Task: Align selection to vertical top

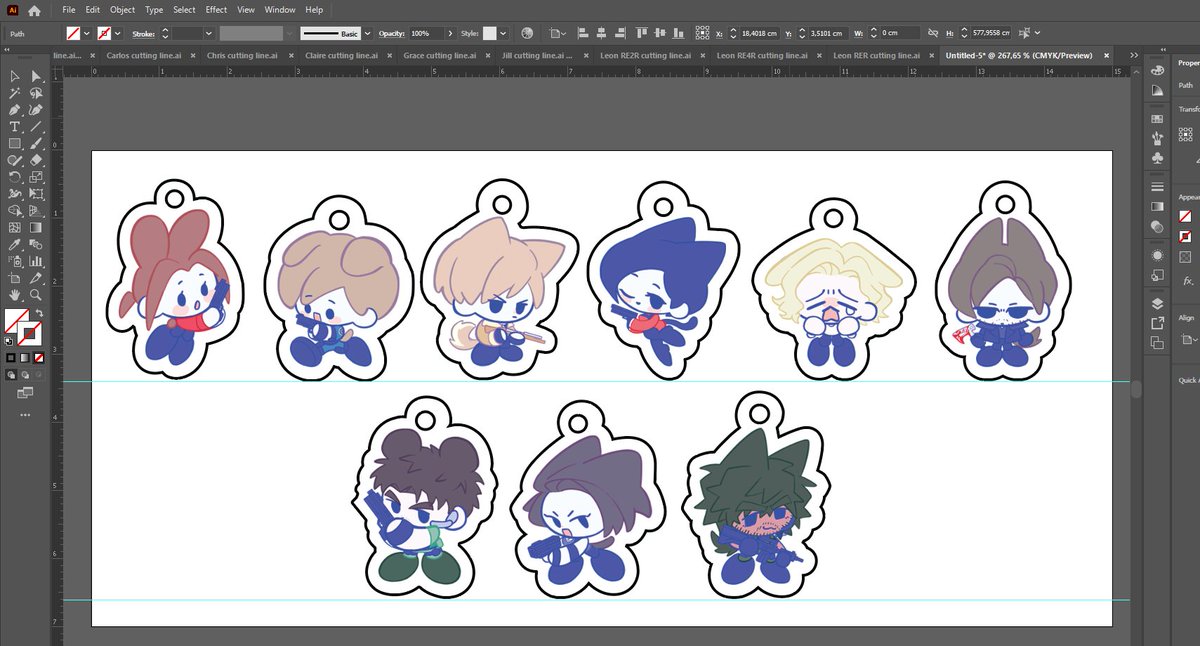Action: click(x=642, y=33)
